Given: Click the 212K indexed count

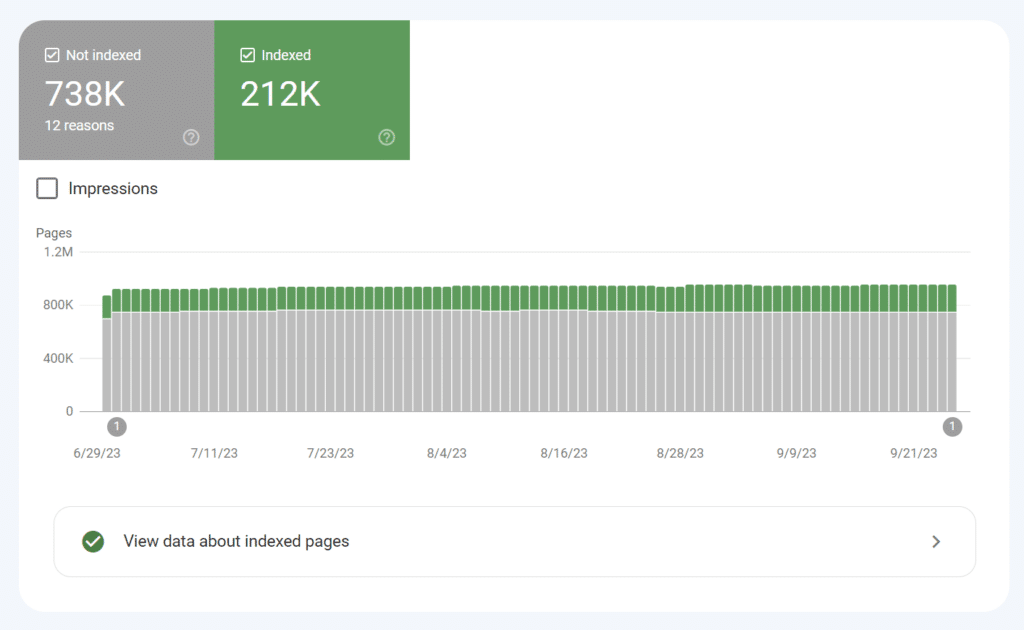Looking at the screenshot, I should pyautogui.click(x=280, y=94).
